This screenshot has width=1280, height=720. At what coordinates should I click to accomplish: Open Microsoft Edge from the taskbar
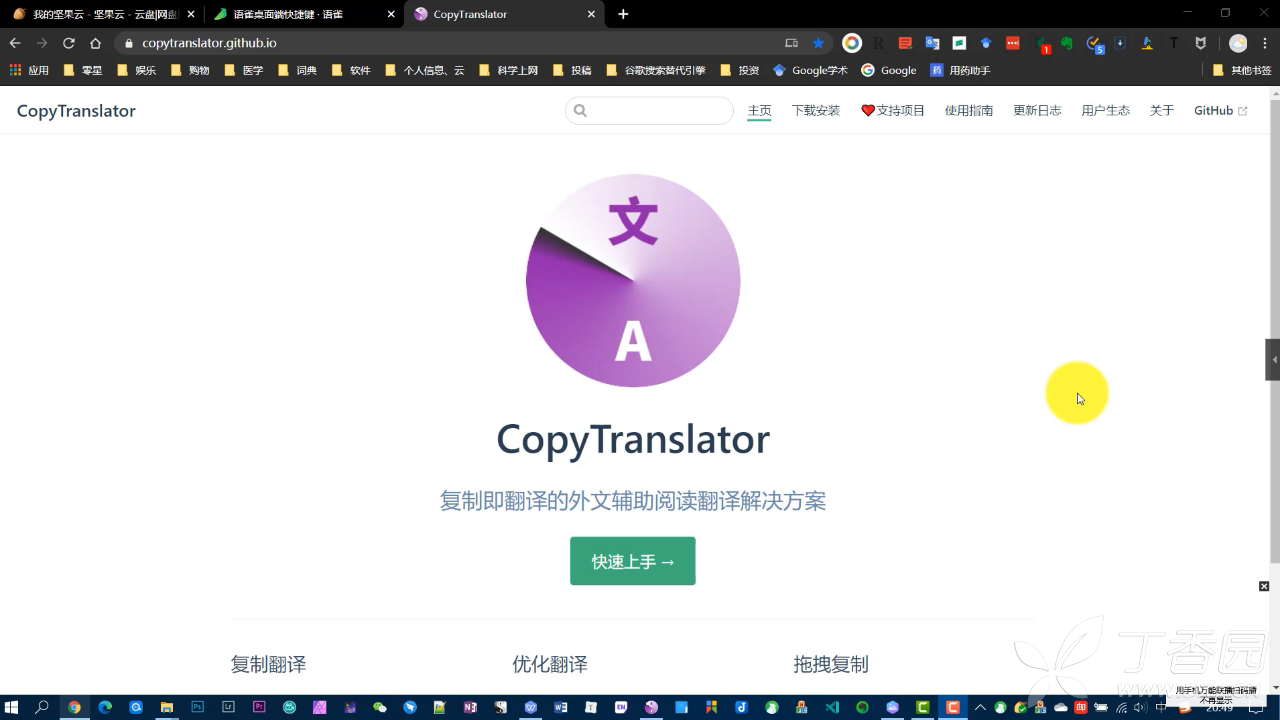pyautogui.click(x=105, y=707)
